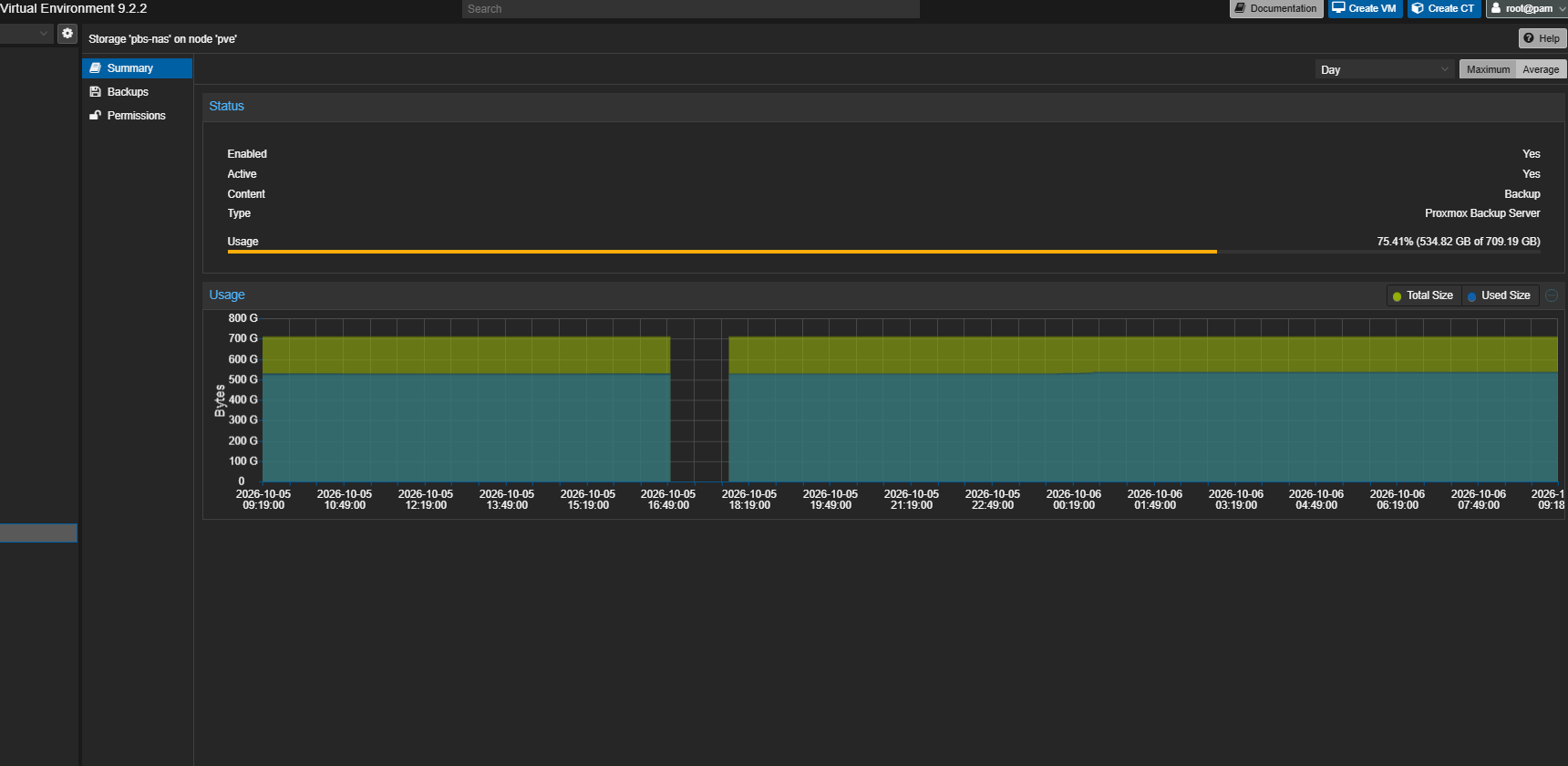Click the 'Proxmox Backup Server' type value
The width and height of the screenshot is (1568, 766).
click(x=1482, y=213)
